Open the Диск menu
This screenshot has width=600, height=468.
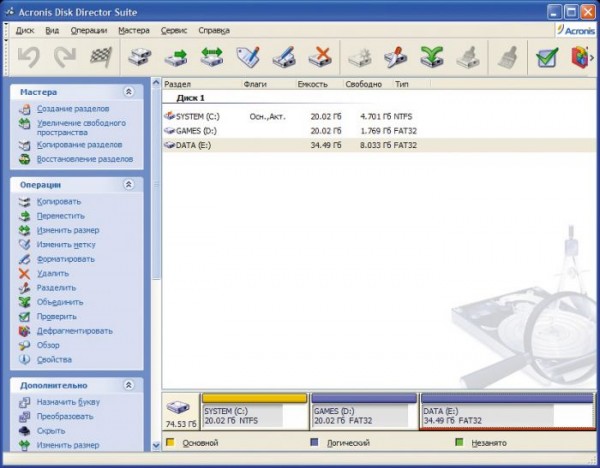pos(25,31)
